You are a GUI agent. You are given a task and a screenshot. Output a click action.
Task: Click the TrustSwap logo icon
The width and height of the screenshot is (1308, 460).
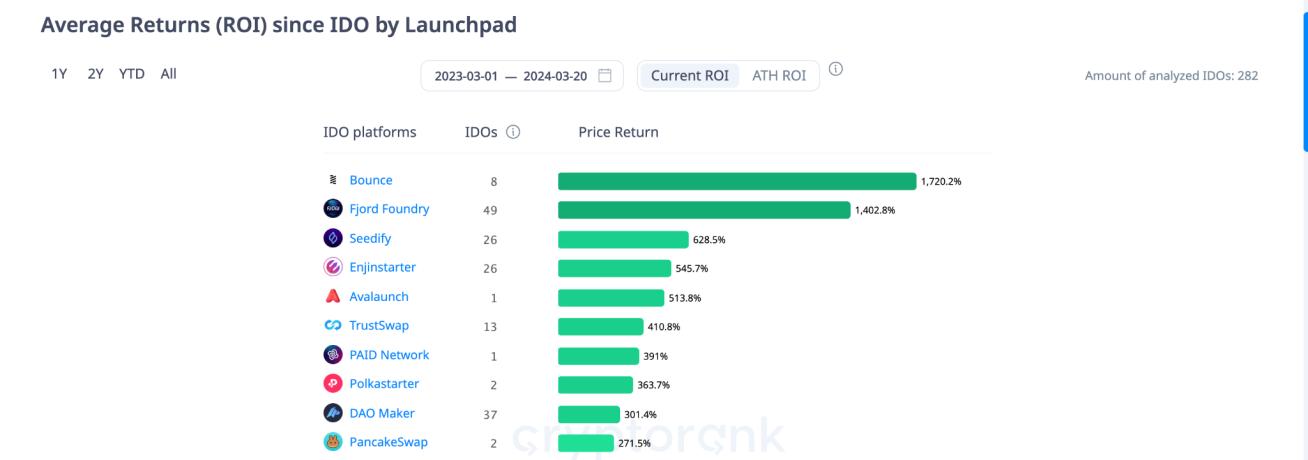click(x=333, y=325)
